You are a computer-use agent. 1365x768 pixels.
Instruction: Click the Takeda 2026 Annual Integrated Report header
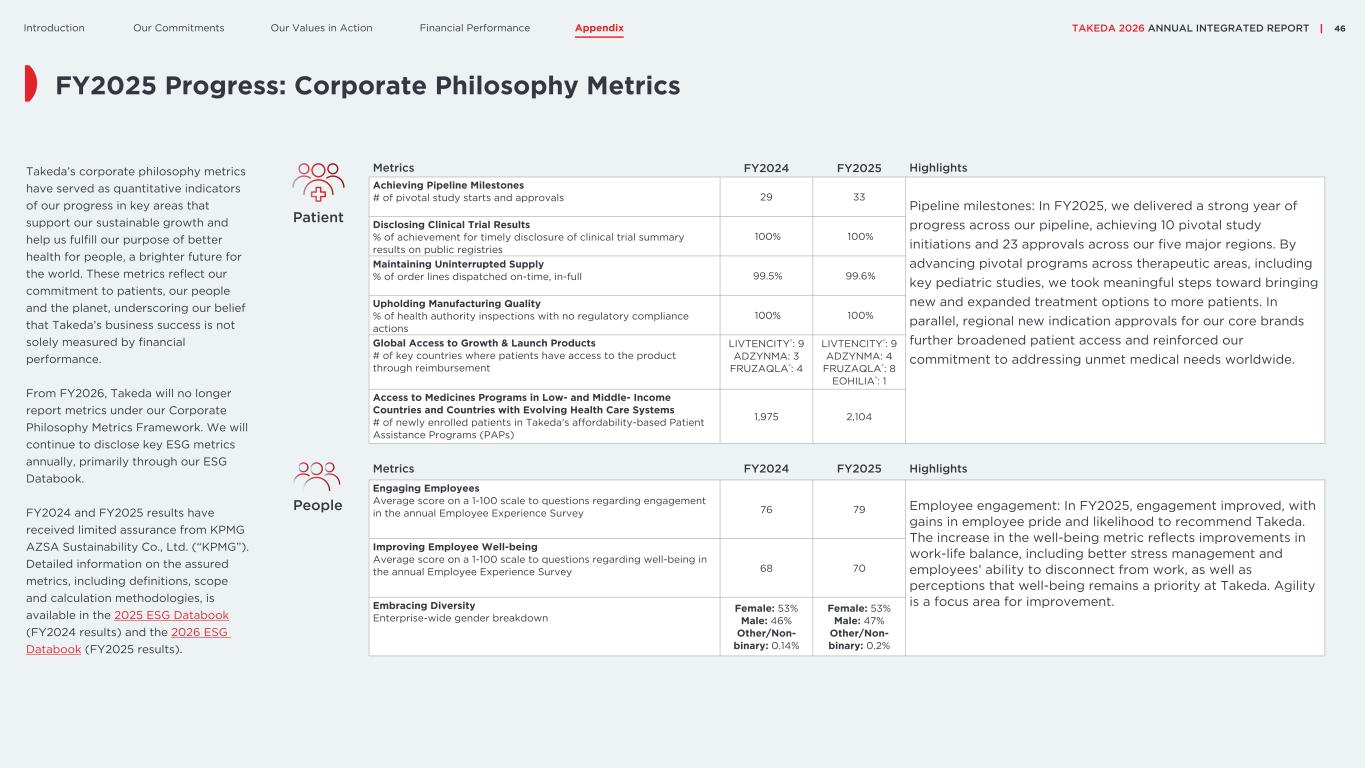point(1190,28)
